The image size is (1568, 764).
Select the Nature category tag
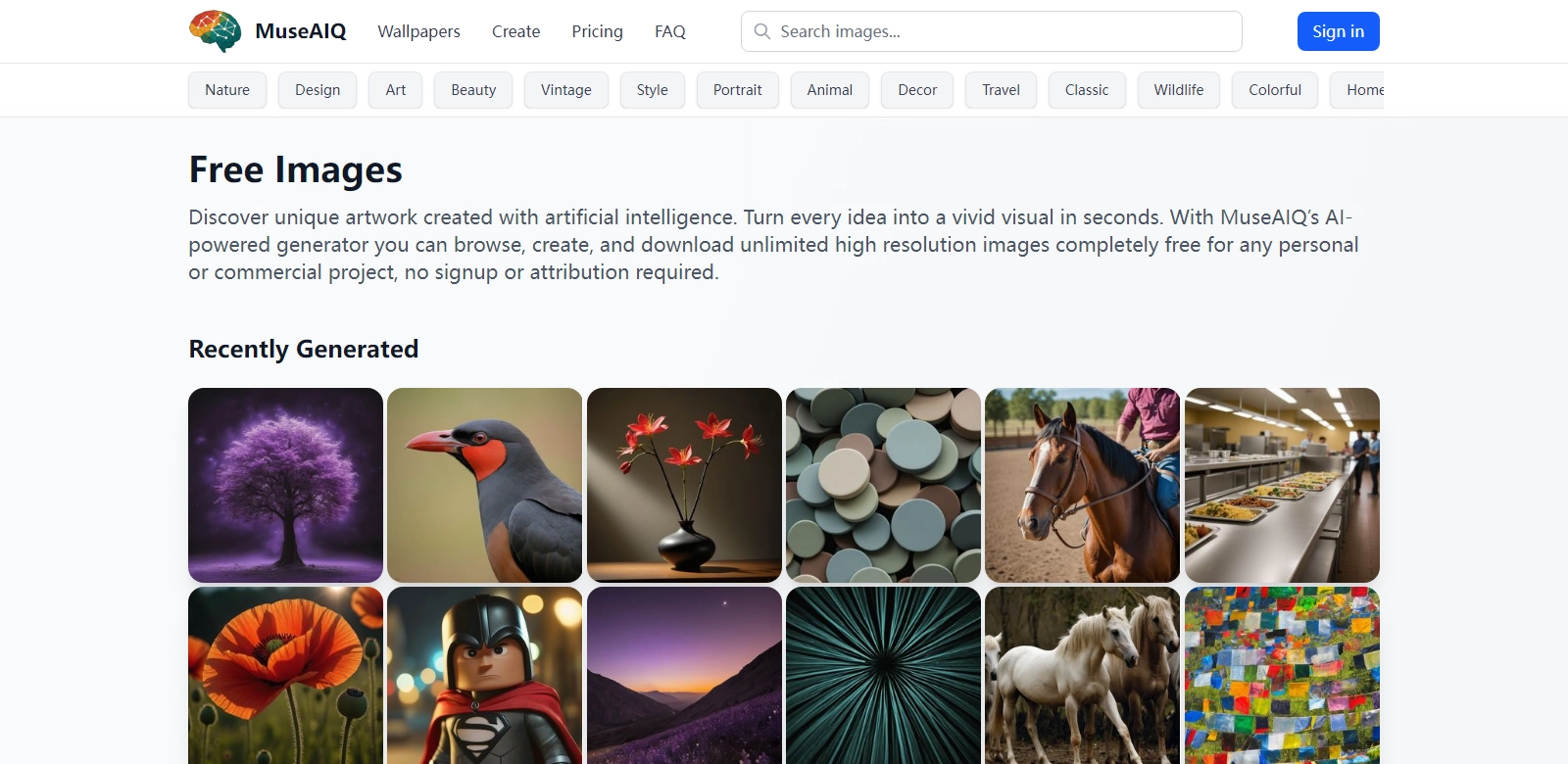(x=227, y=90)
